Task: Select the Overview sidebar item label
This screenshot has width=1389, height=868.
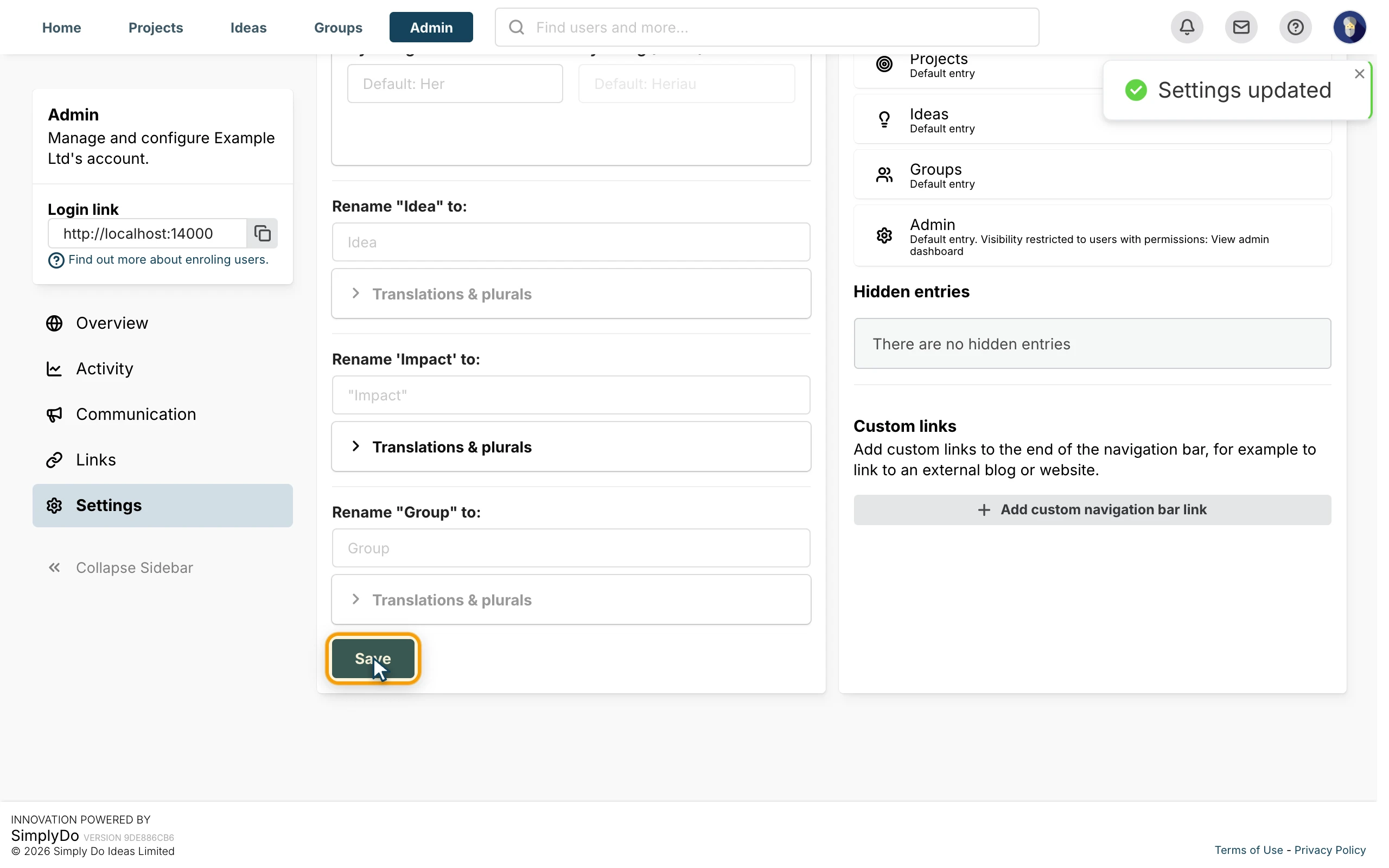Action: [x=112, y=323]
